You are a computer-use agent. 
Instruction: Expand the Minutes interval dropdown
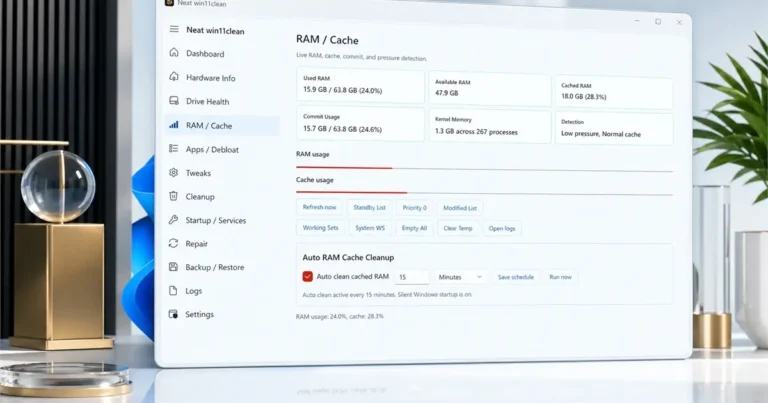point(461,277)
